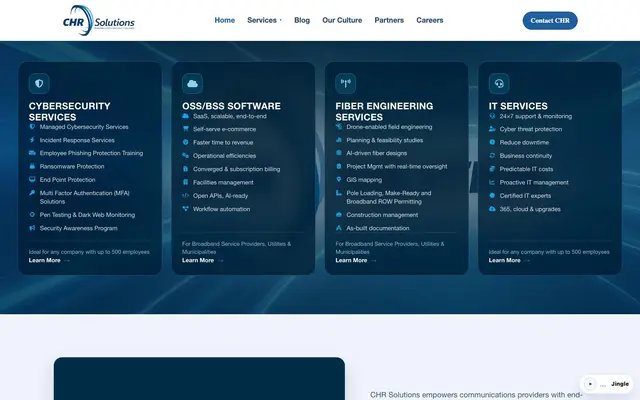Click icon beside As-built documentation
This screenshot has width=640, height=400.
339,228
